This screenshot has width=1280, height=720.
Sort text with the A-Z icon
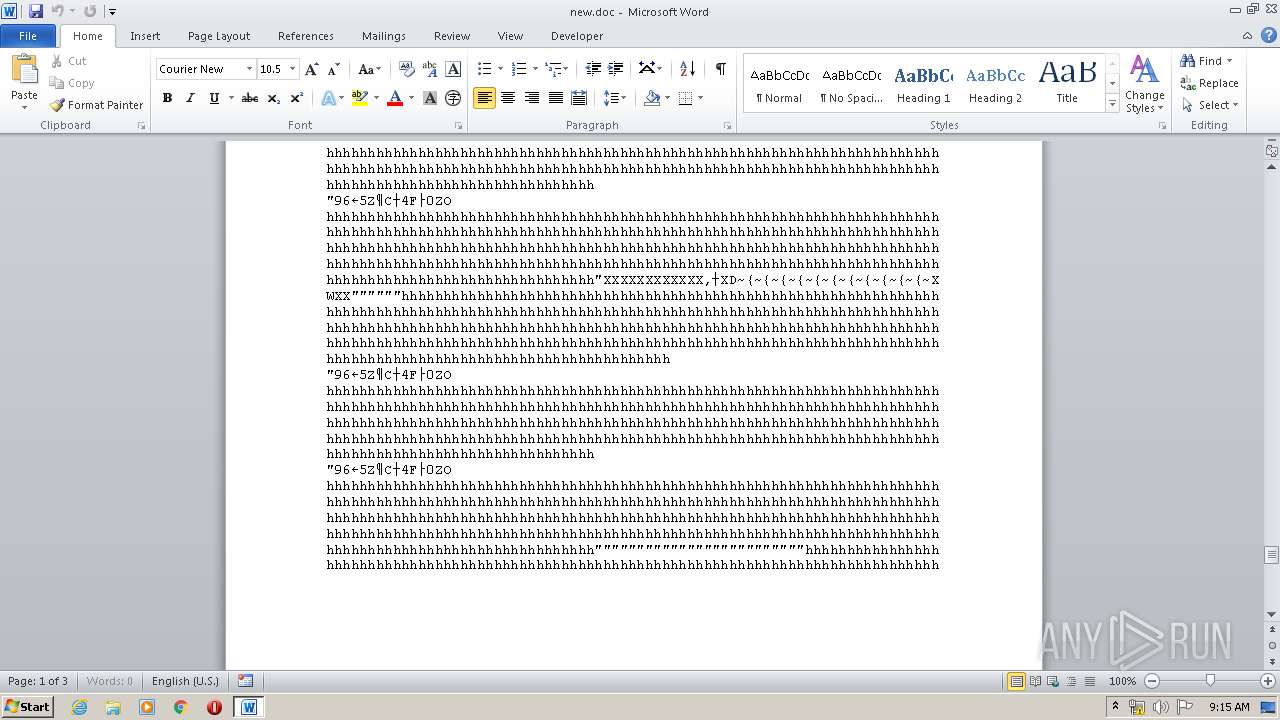[x=687, y=69]
